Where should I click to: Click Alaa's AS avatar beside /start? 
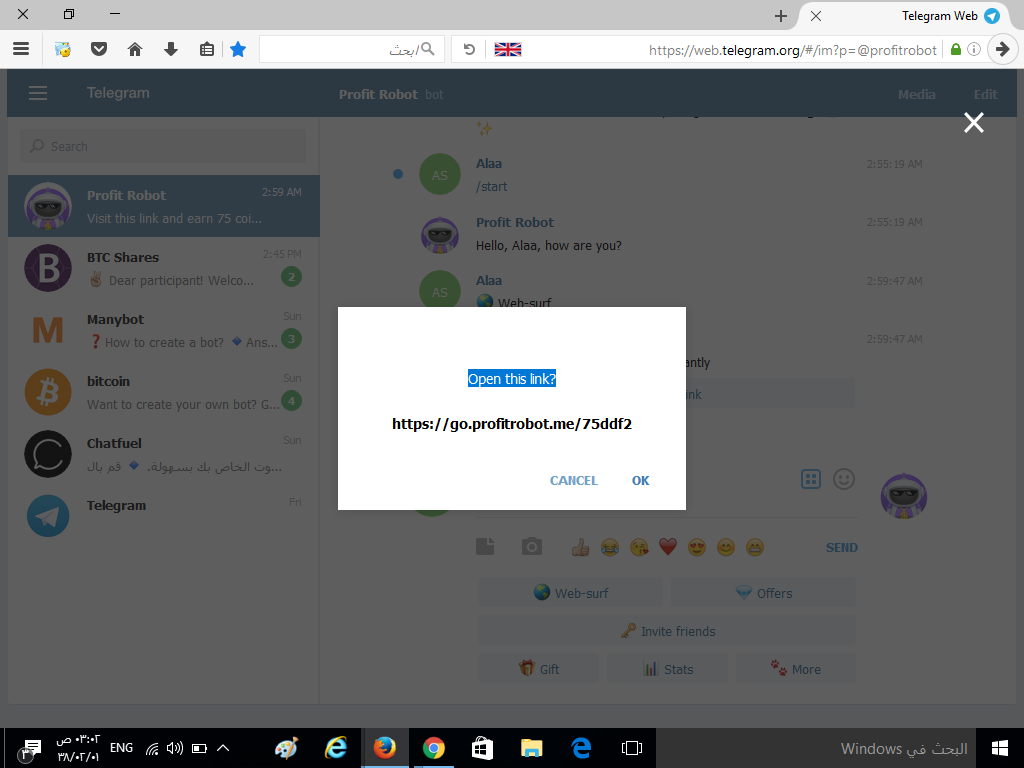[x=440, y=174]
